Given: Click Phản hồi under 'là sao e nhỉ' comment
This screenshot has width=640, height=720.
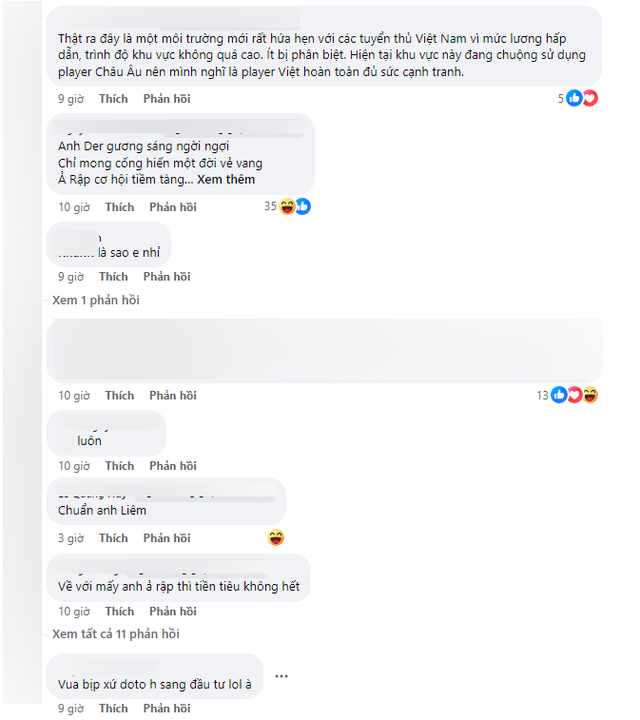Looking at the screenshot, I should (166, 276).
